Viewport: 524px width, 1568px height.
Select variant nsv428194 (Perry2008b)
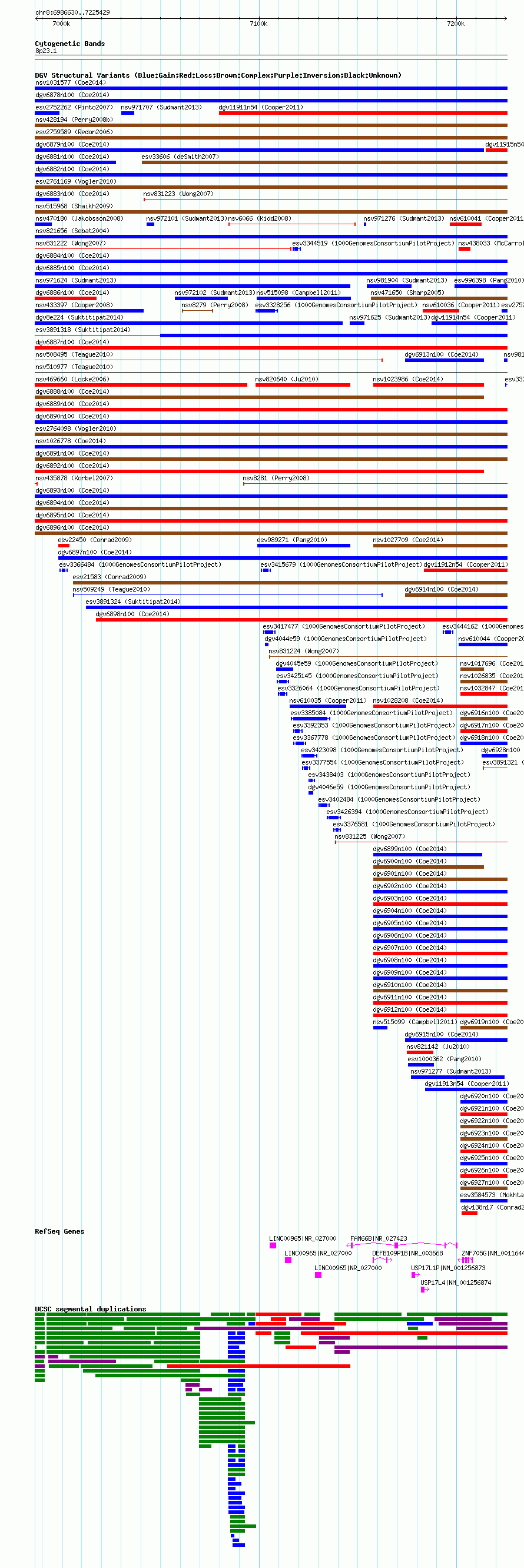(x=74, y=120)
